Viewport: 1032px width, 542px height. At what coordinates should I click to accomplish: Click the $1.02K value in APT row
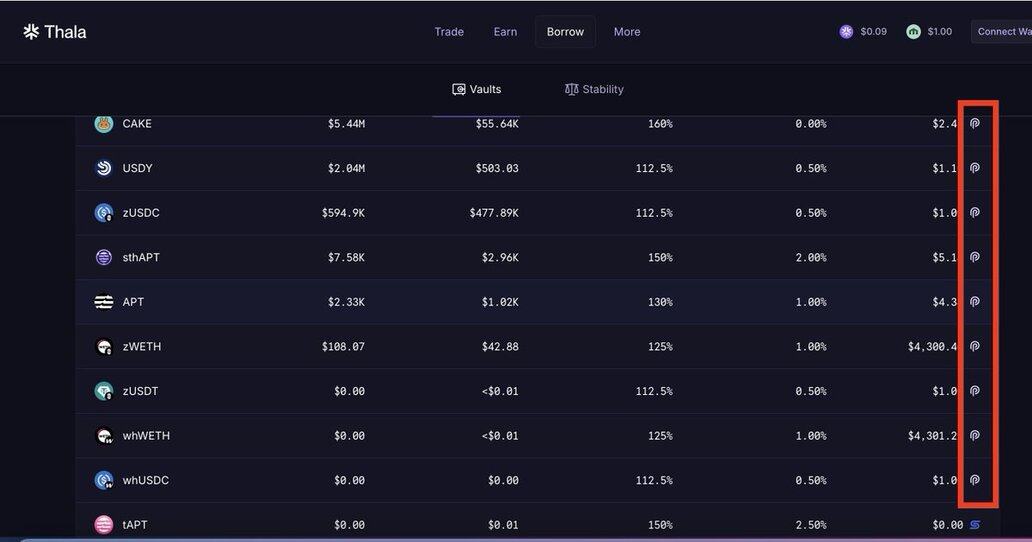click(x=500, y=302)
